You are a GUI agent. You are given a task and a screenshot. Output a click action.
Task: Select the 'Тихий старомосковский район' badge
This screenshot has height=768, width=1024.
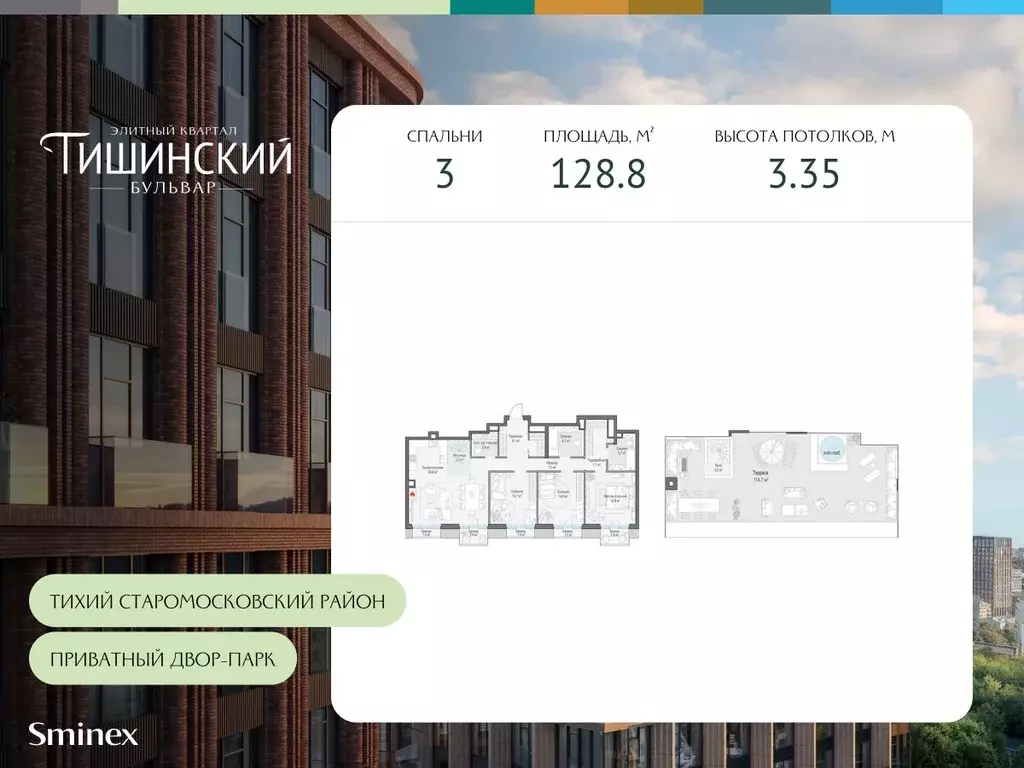click(x=217, y=601)
